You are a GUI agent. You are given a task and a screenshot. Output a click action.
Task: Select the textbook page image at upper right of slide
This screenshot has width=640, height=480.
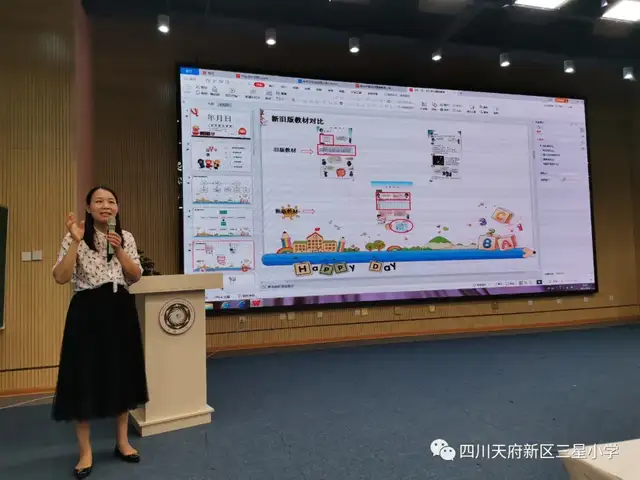click(x=444, y=154)
